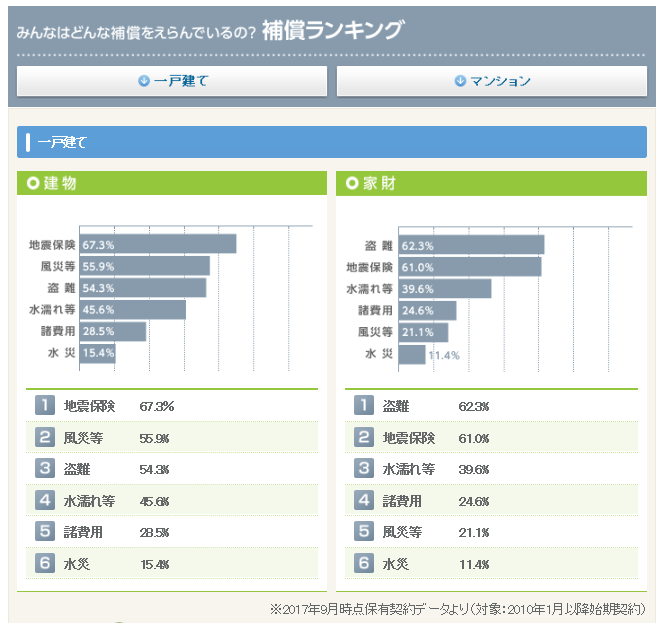Click rank 5 badge in 家財 ranking list
Screen dimensions: 663x623
point(364,531)
